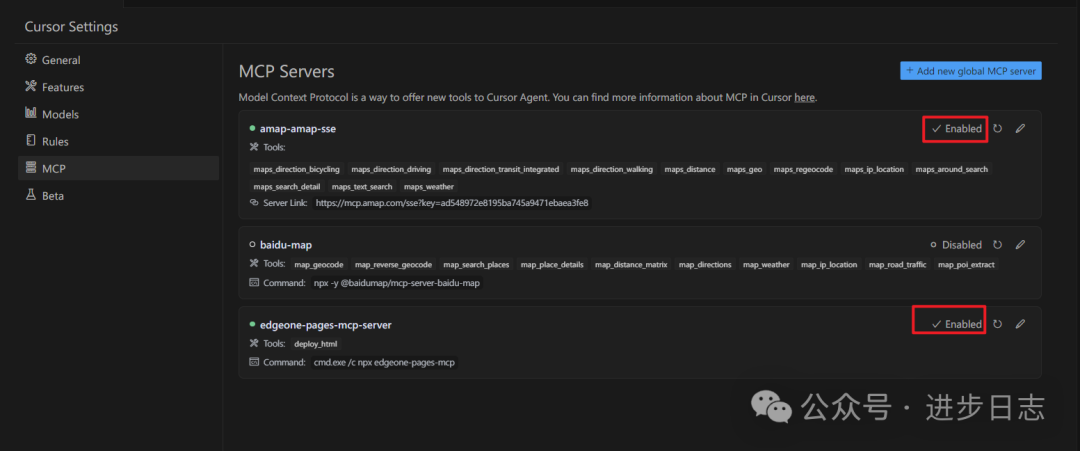Refresh the edgeone-pages-mcp-server
Viewport: 1080px width, 451px height.
pos(997,324)
